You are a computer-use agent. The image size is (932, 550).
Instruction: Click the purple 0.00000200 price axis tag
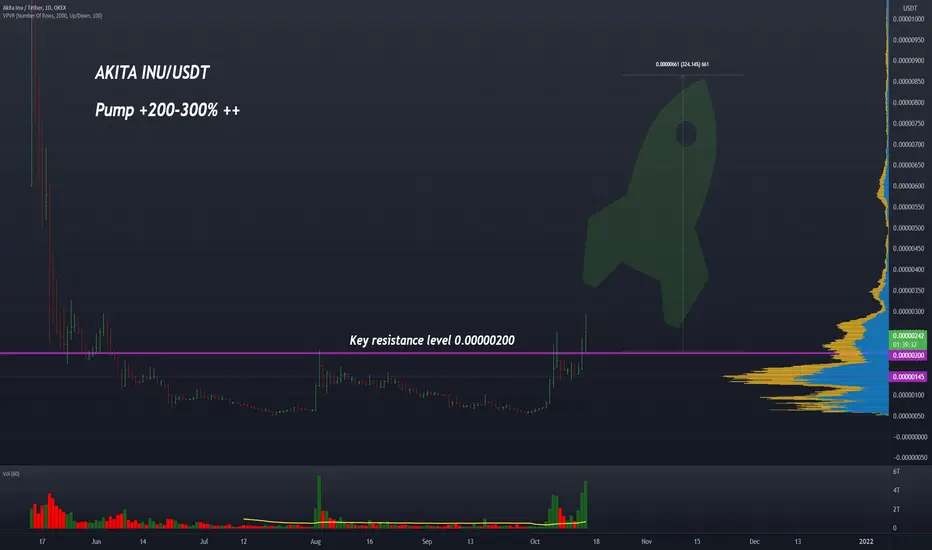(908, 355)
